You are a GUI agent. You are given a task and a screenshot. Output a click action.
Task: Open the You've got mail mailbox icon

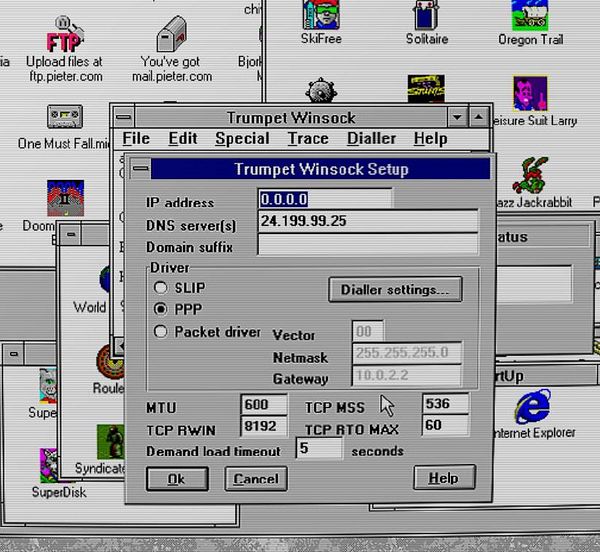pos(172,34)
